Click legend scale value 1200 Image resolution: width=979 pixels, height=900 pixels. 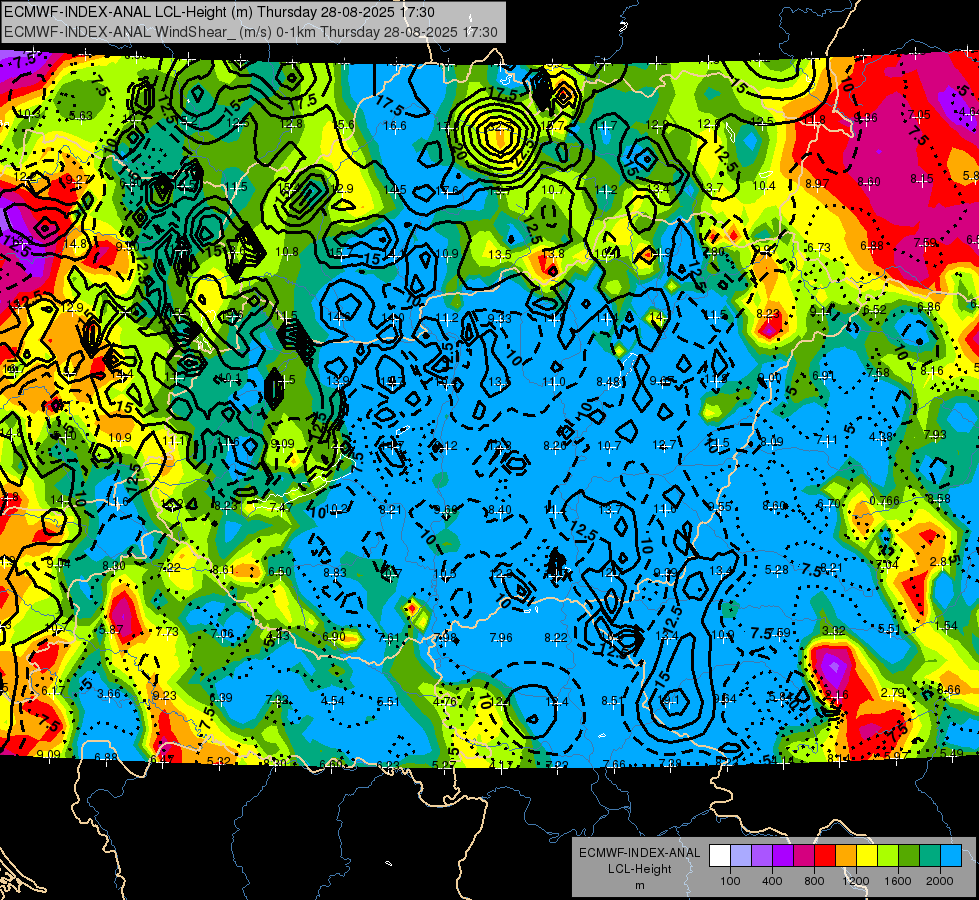tap(856, 881)
